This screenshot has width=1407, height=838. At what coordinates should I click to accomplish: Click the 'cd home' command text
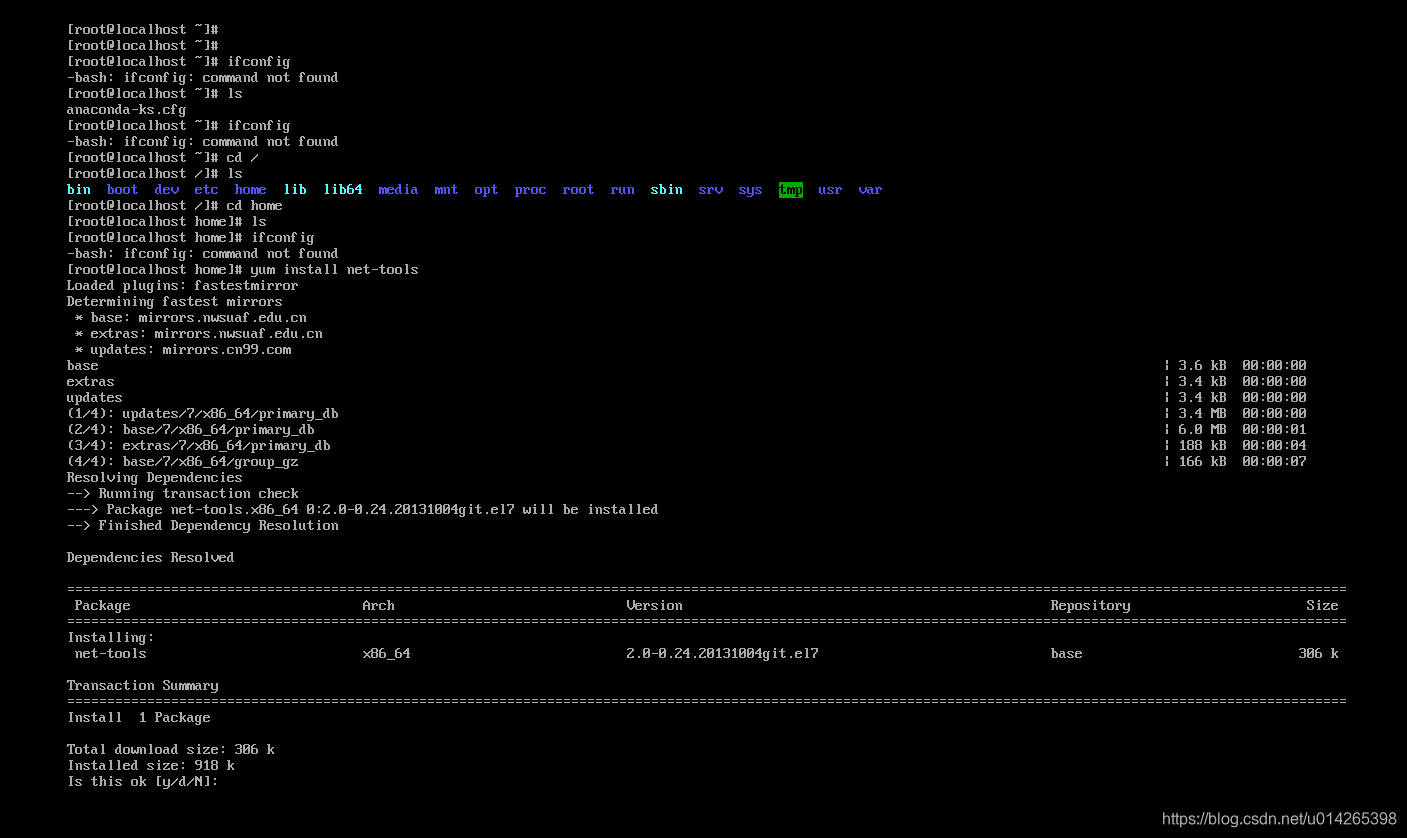[255, 206]
